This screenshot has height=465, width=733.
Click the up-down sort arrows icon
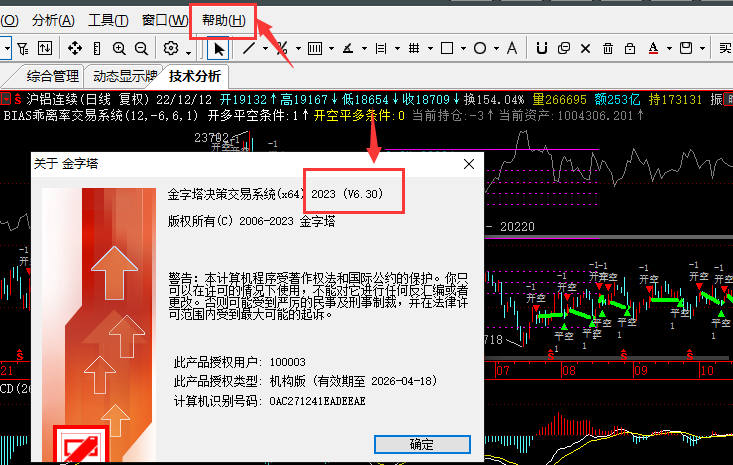[x=45, y=48]
